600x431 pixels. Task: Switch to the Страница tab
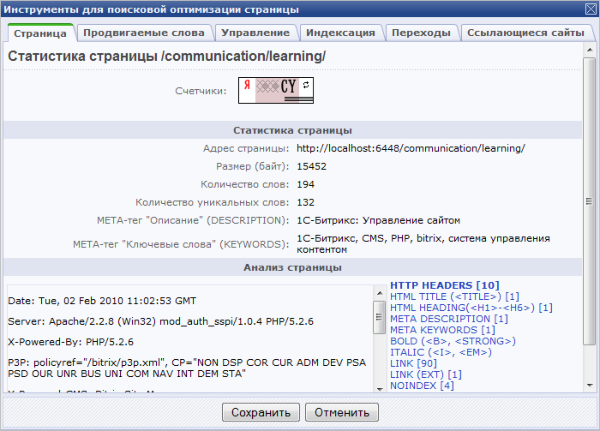[40, 33]
